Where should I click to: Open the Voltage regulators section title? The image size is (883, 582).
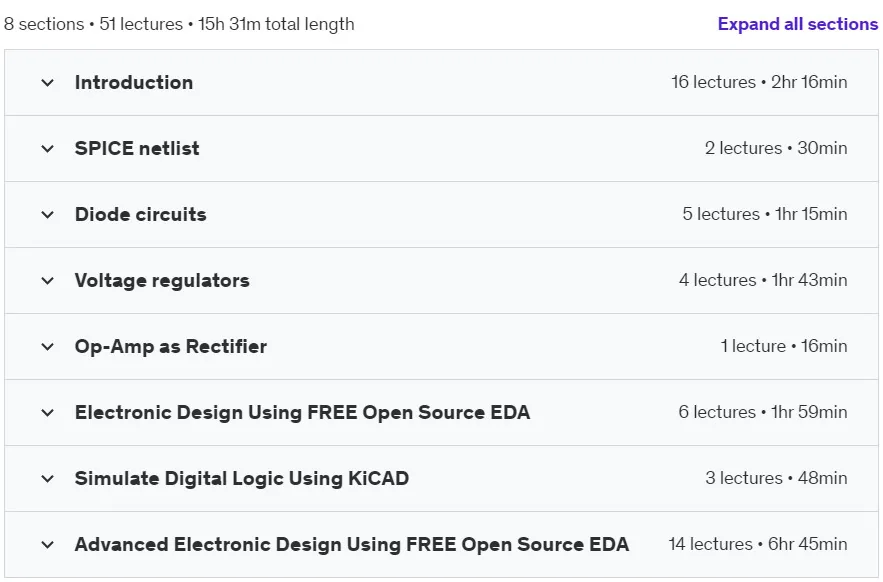[x=162, y=281]
